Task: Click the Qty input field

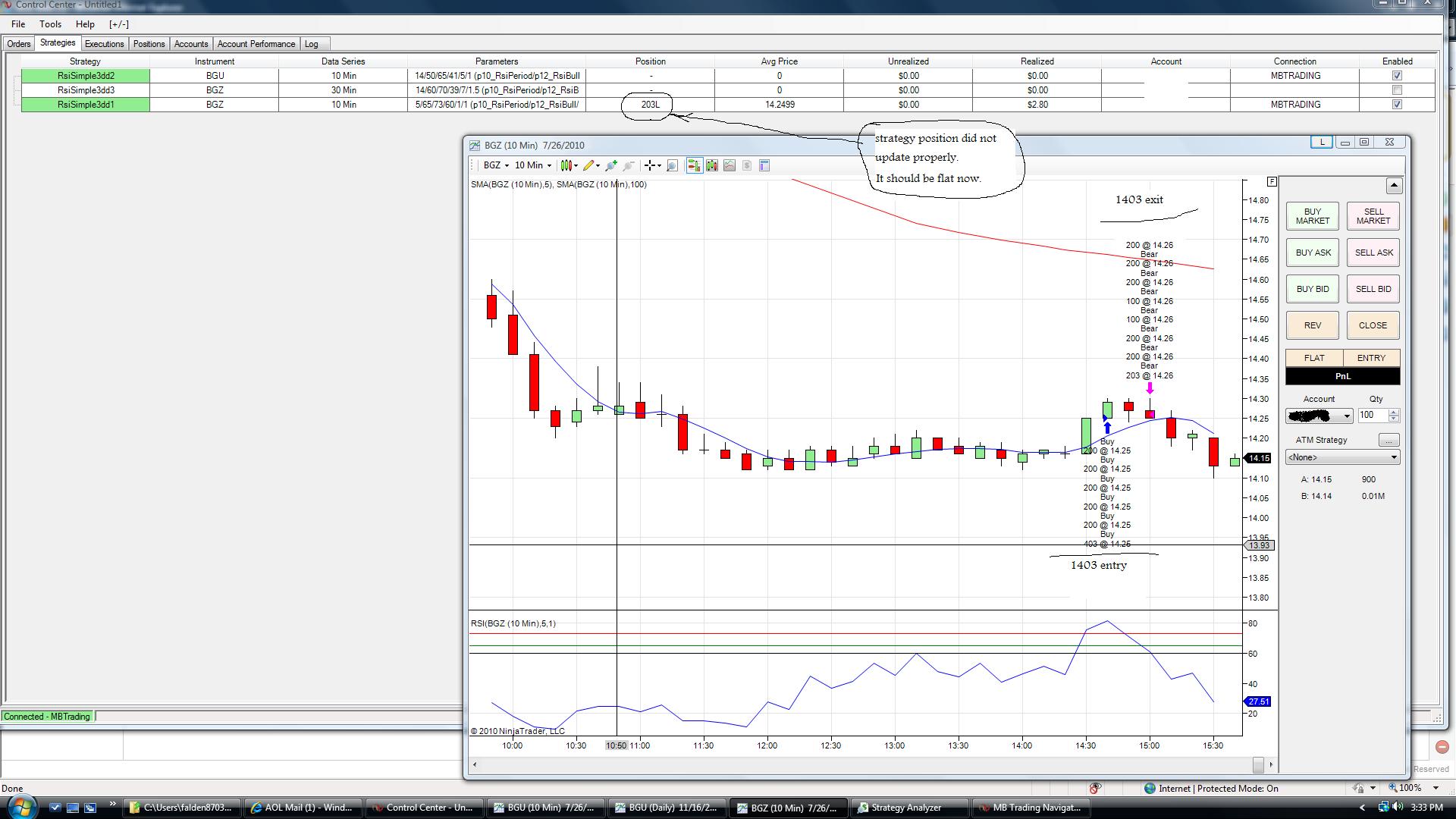Action: pos(1371,415)
